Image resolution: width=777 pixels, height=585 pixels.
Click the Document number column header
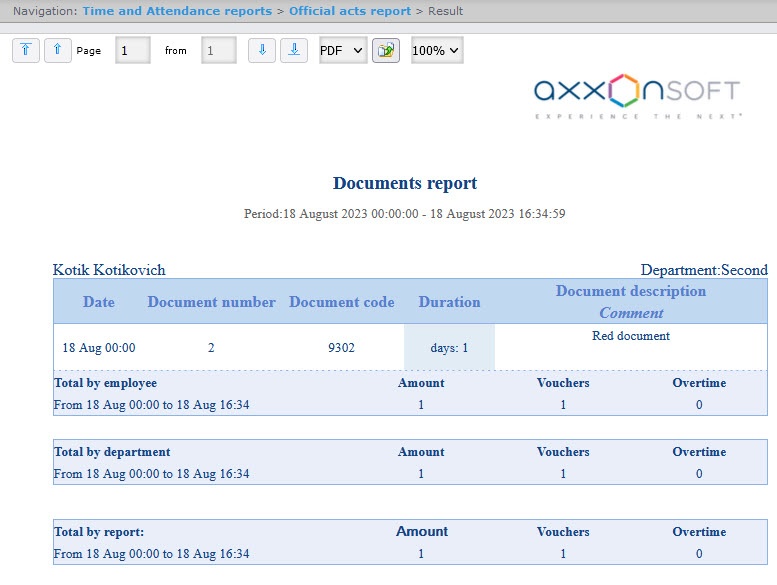[211, 302]
